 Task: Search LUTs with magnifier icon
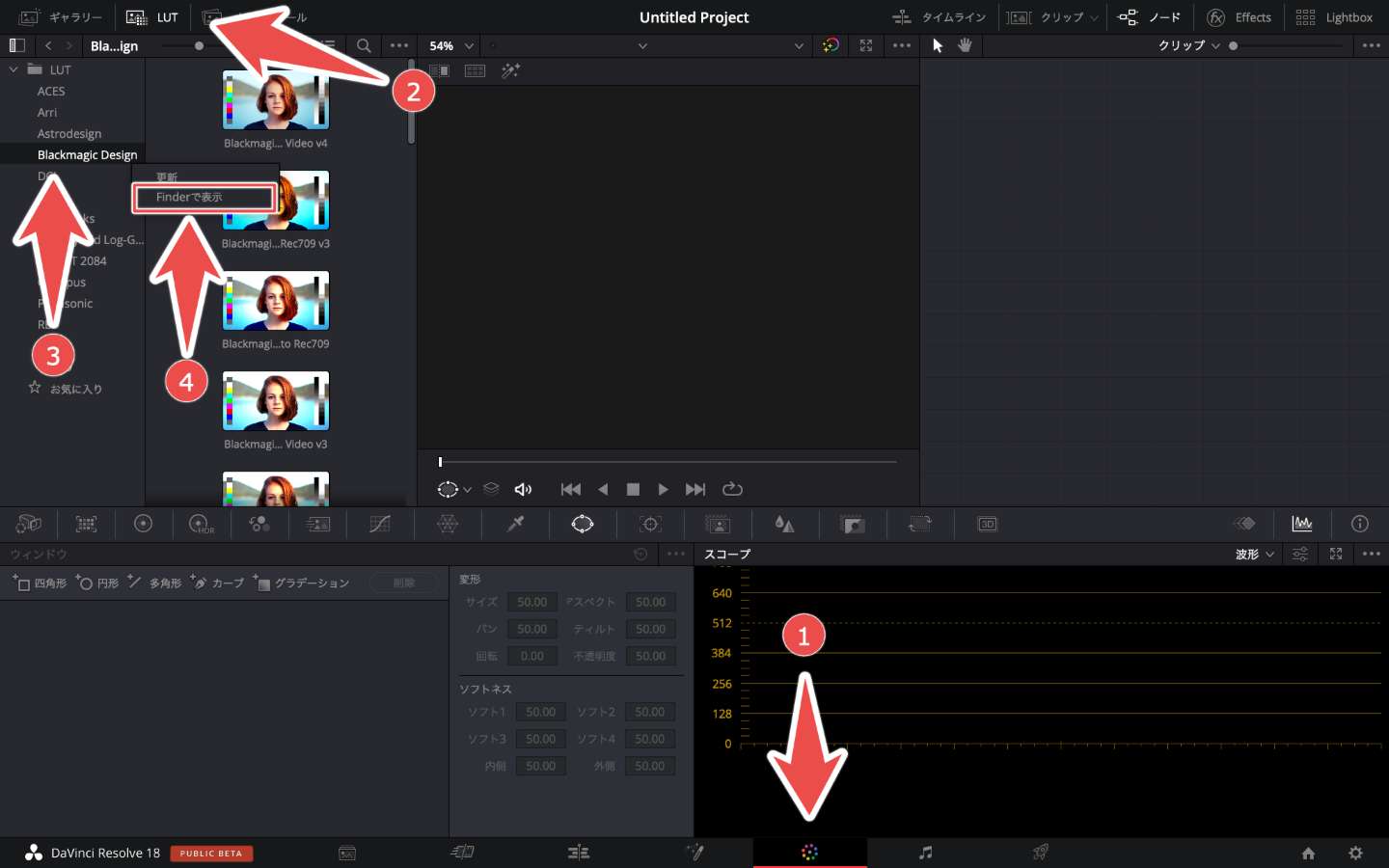point(364,45)
